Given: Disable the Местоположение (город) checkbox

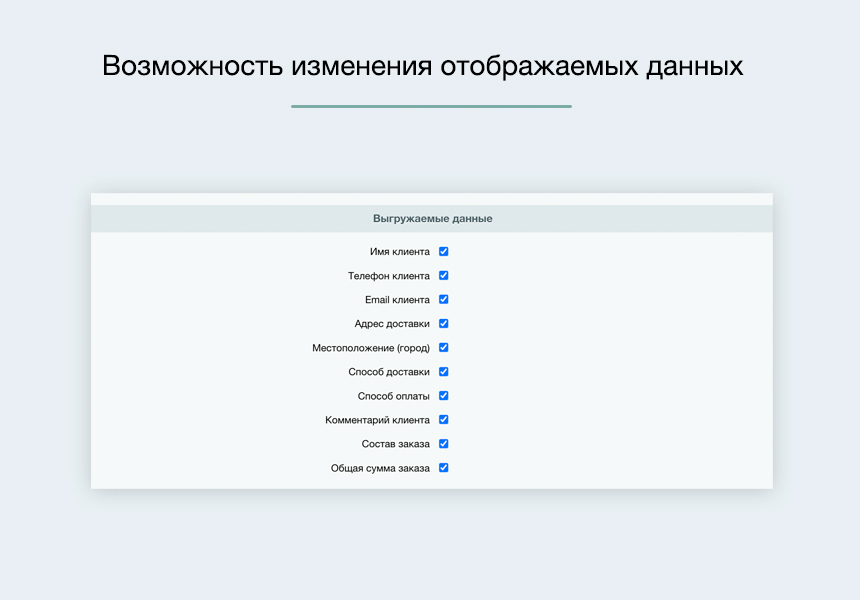Looking at the screenshot, I should pyautogui.click(x=443, y=347).
